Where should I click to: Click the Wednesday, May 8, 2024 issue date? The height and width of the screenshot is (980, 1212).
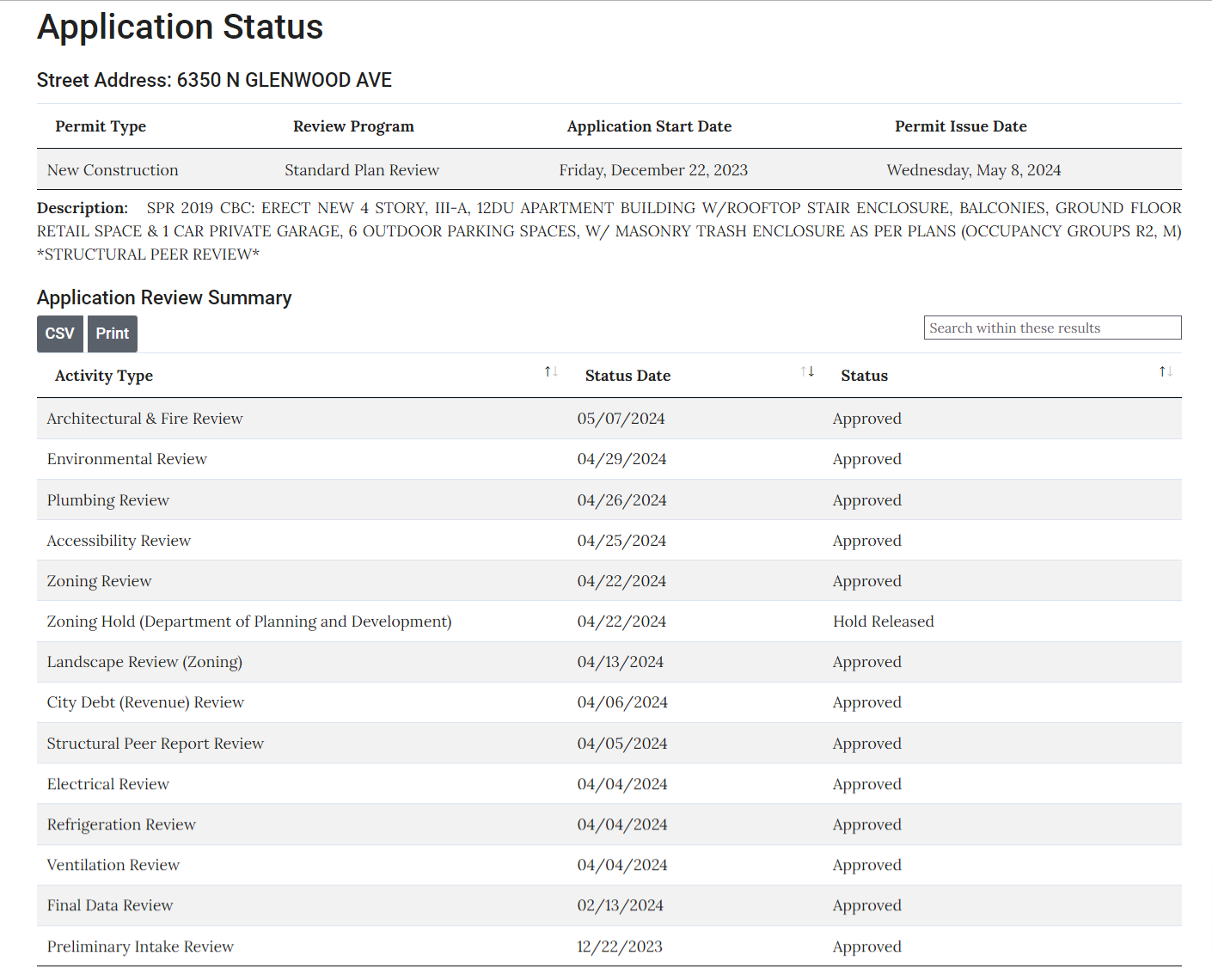click(x=974, y=170)
